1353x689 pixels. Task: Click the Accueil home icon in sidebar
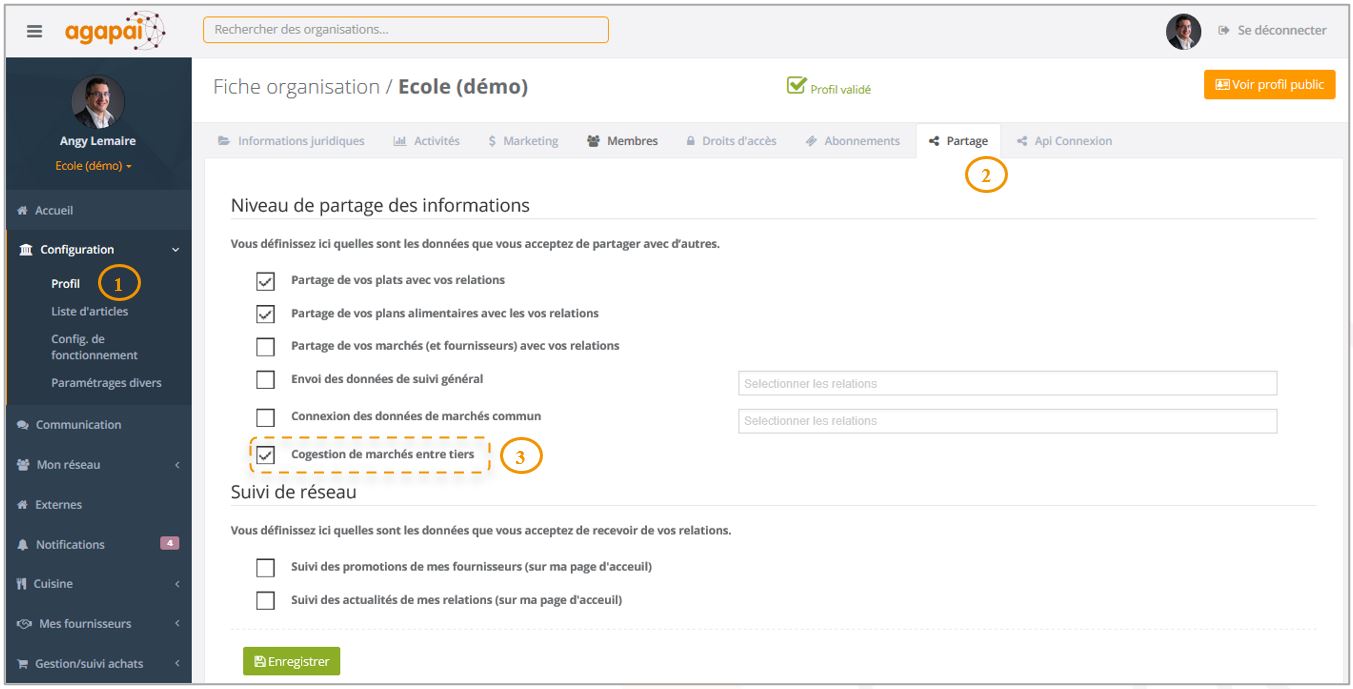[x=23, y=211]
